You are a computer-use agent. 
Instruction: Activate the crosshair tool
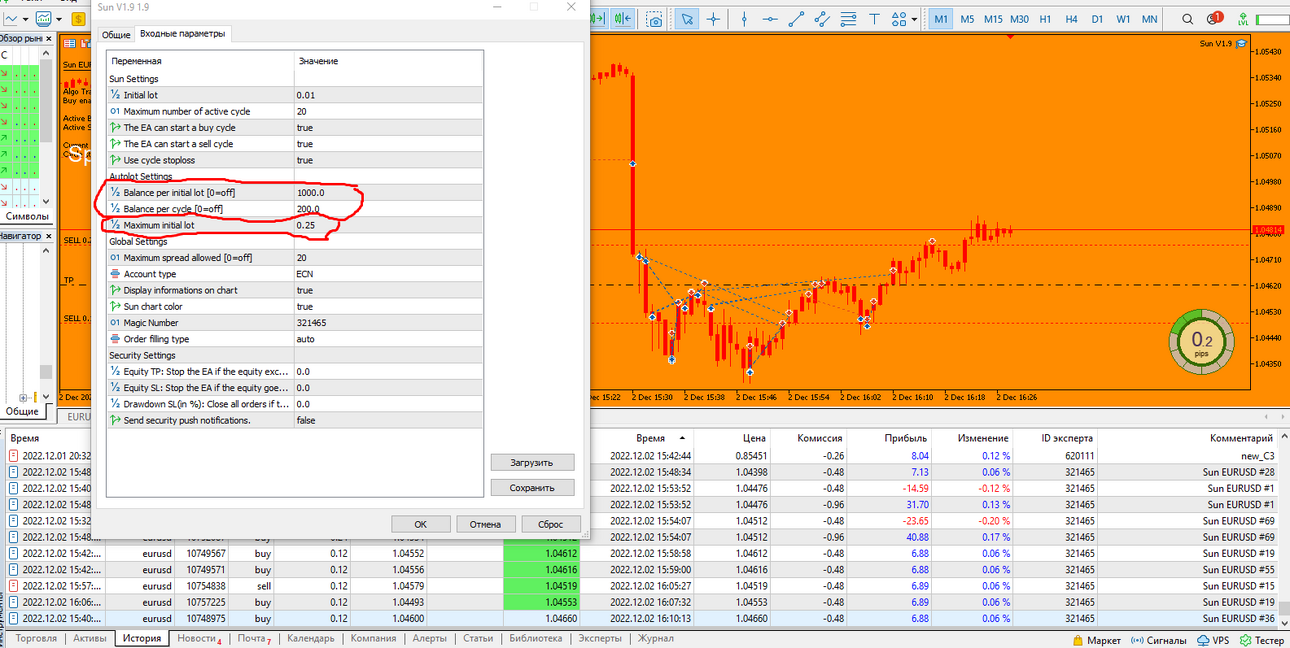(x=713, y=19)
